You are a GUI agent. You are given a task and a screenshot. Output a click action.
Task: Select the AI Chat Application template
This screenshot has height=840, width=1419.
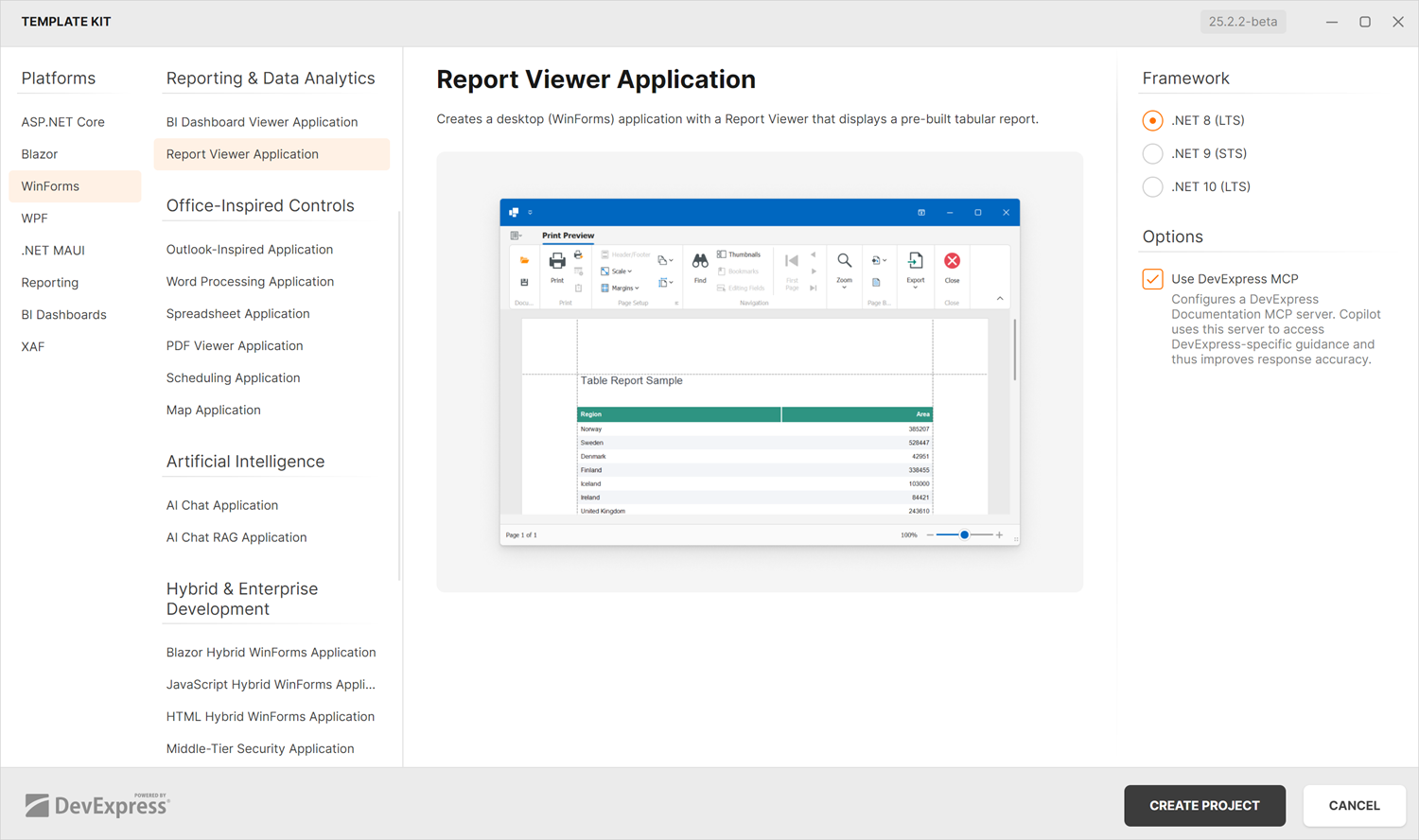pyautogui.click(x=221, y=504)
